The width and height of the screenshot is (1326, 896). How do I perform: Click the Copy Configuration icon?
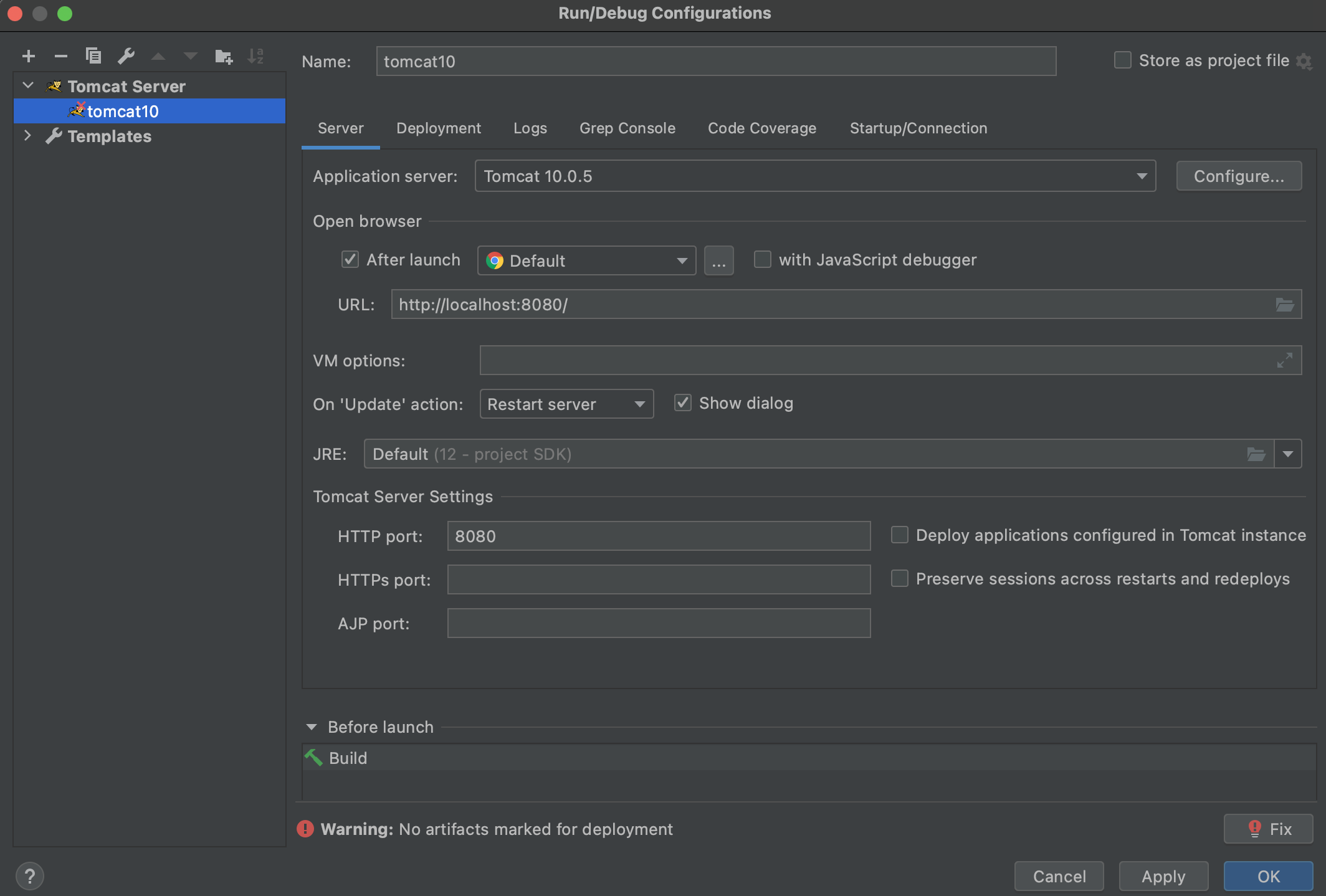point(93,56)
